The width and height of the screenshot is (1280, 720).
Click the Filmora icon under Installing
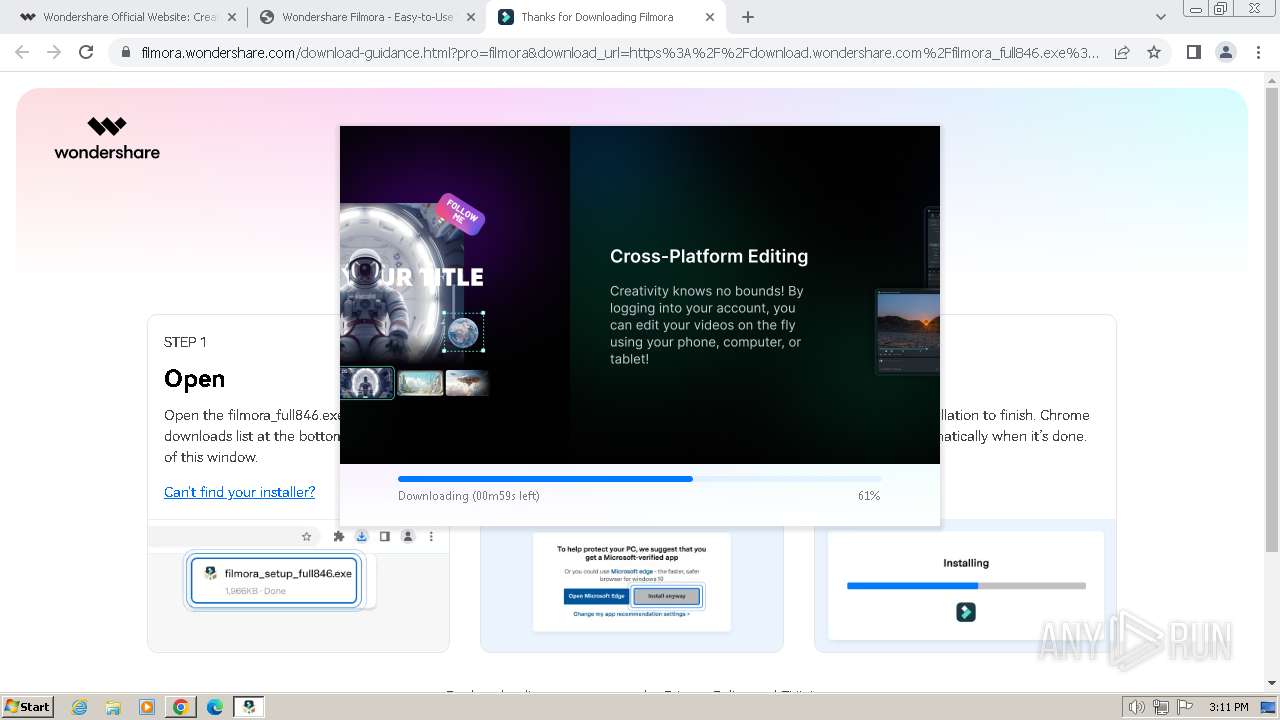pos(965,611)
